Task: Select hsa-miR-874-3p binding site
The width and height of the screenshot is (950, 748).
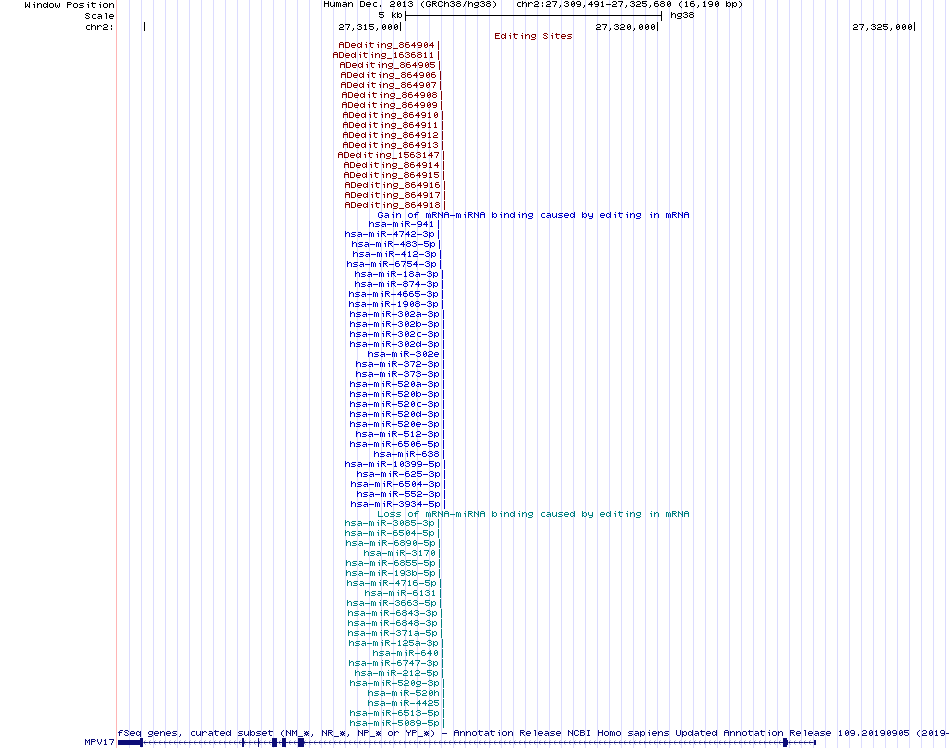Action: pyautogui.click(x=396, y=284)
